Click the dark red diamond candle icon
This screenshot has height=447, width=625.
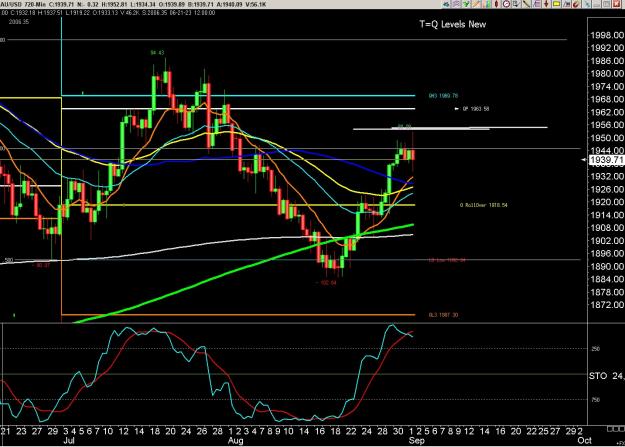click(x=497, y=4)
